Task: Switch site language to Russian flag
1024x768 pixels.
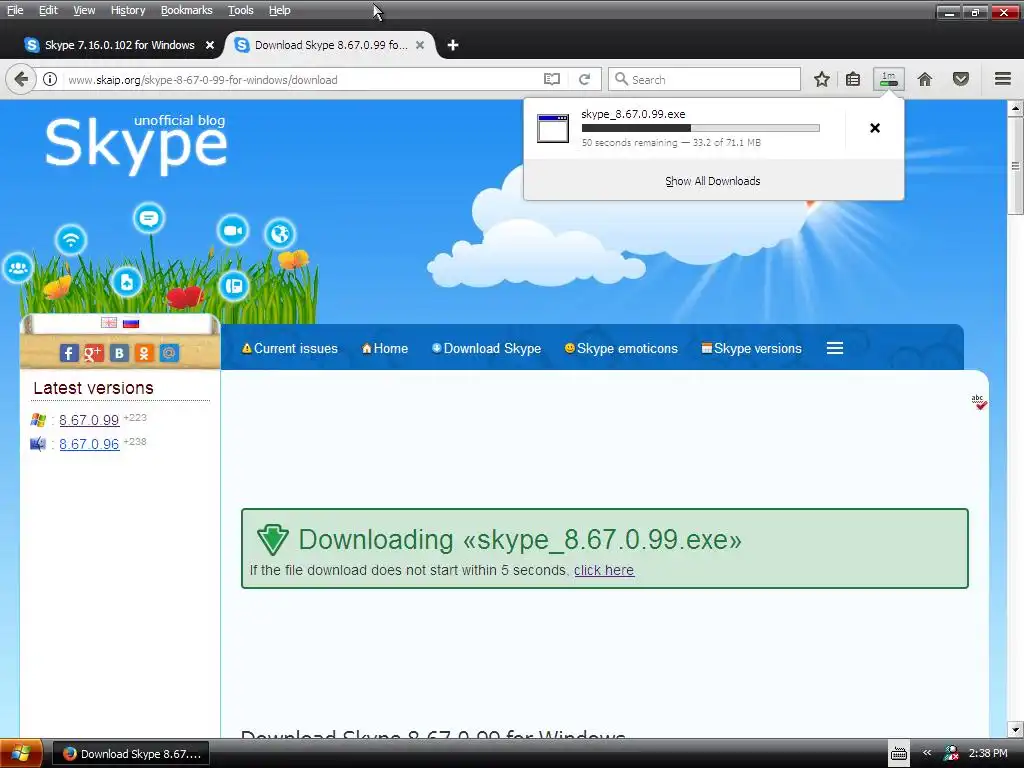Action: tap(131, 323)
